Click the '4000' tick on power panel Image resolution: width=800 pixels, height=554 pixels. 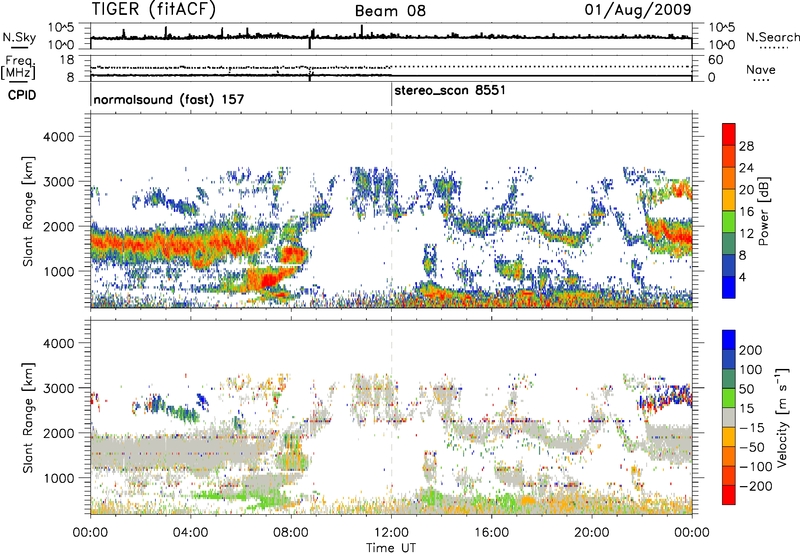point(58,137)
